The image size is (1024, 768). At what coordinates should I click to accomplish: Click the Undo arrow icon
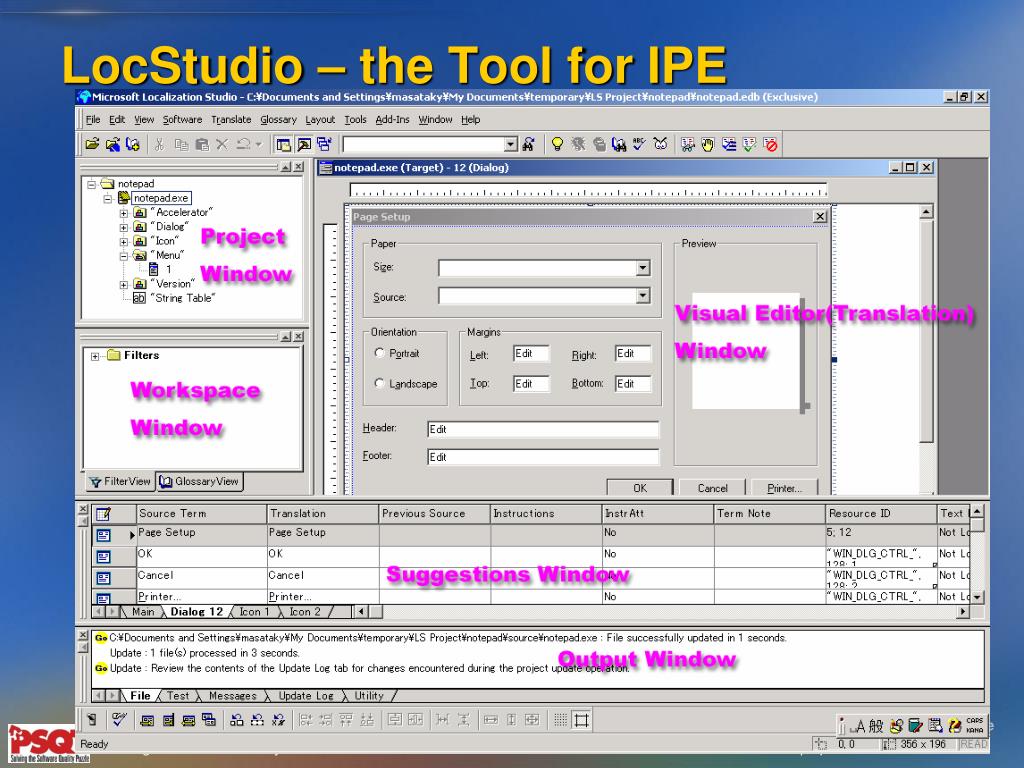243,144
